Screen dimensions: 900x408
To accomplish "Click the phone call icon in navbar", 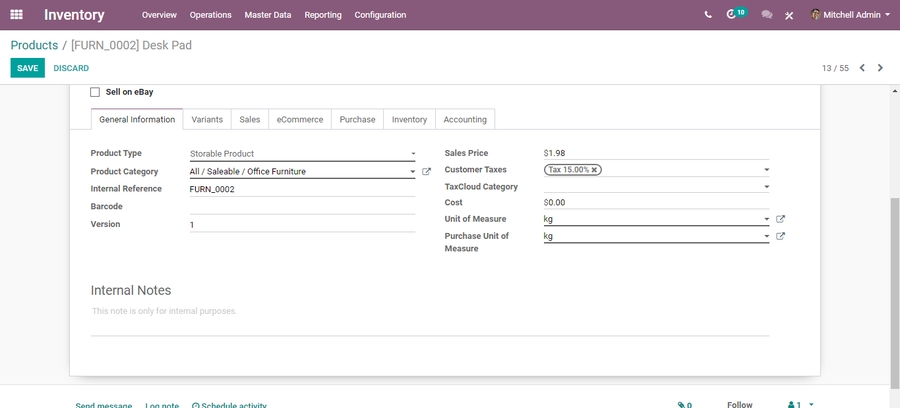I will pos(708,15).
